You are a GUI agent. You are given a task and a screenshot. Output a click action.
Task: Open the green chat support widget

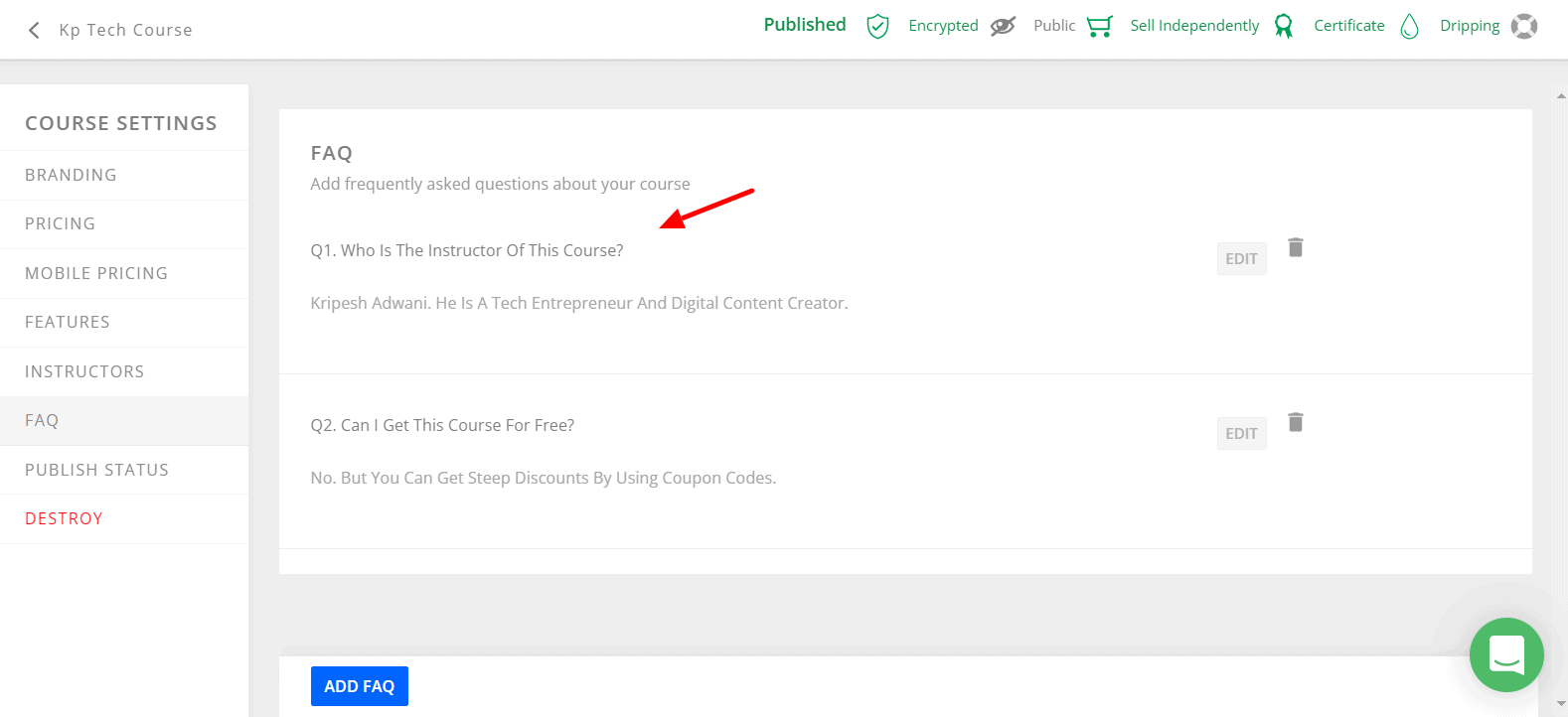(1506, 654)
